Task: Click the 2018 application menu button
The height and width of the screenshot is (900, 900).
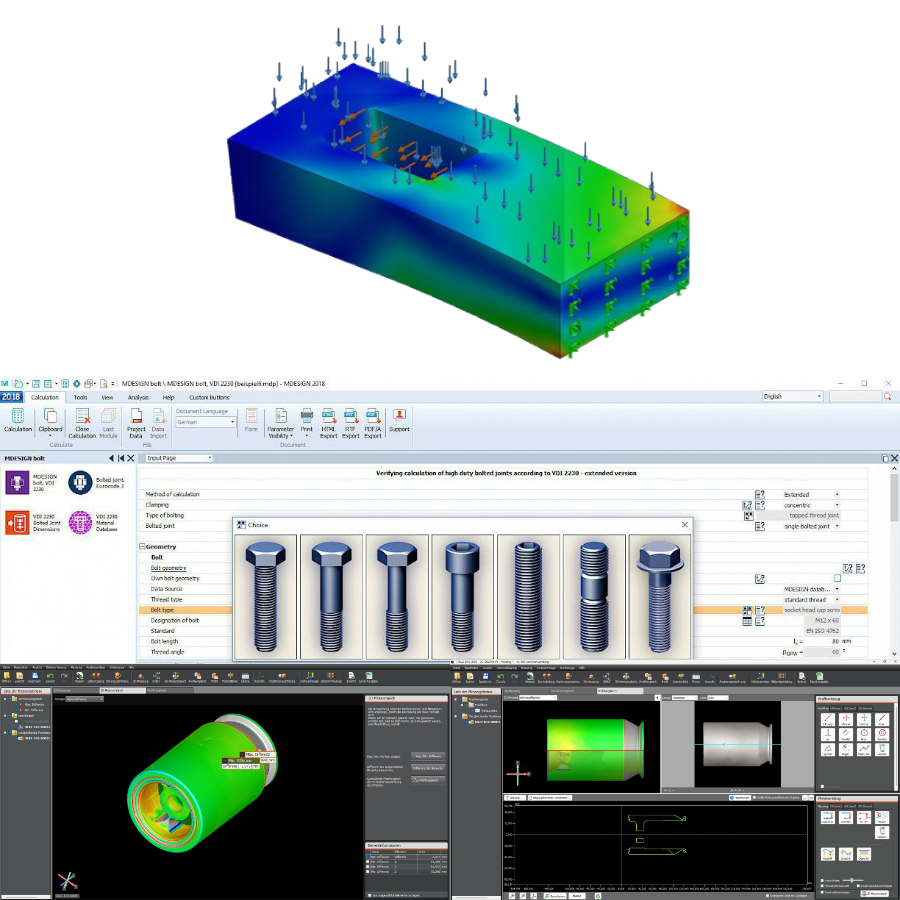Action: [11, 397]
